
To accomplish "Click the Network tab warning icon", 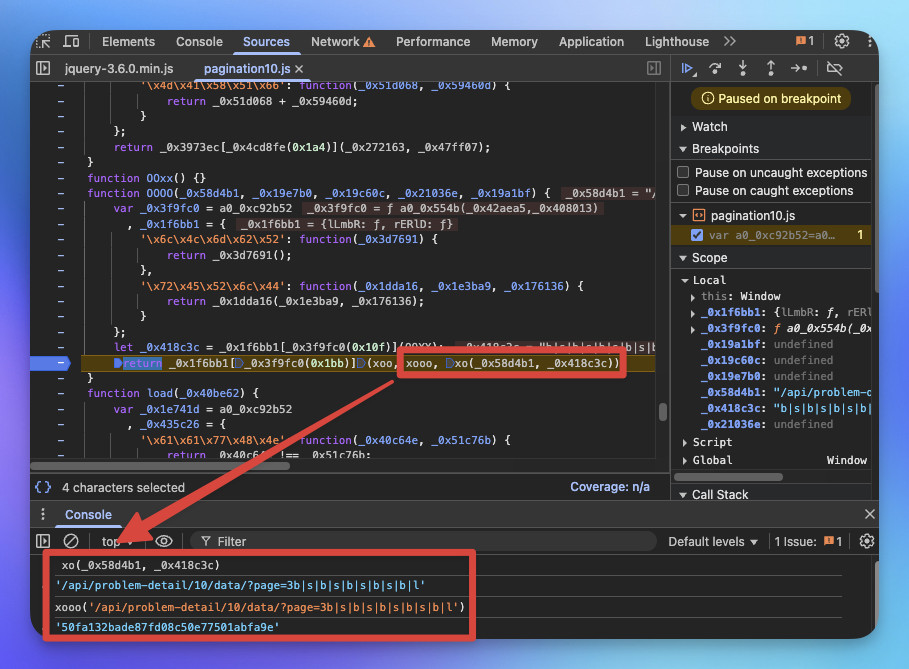I will pos(369,42).
